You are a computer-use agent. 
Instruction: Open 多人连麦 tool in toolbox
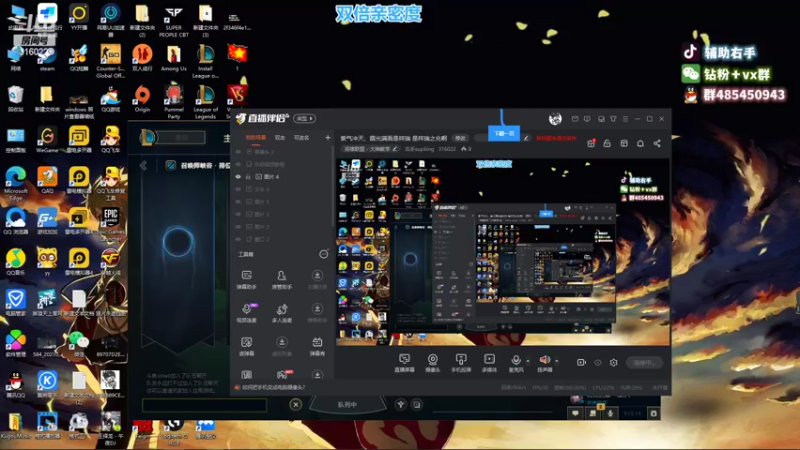[282, 313]
